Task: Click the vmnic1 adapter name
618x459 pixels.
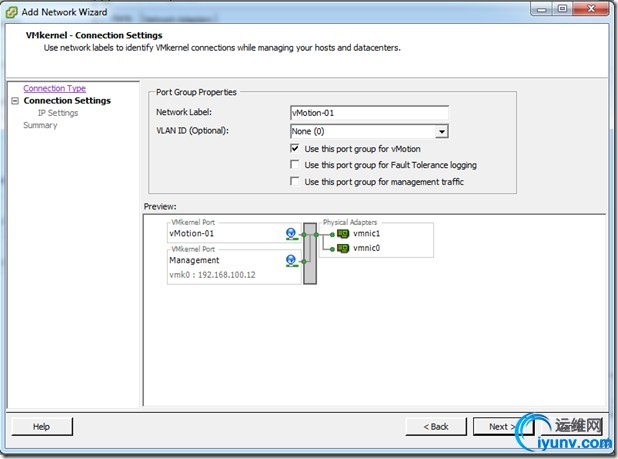Action: click(367, 234)
